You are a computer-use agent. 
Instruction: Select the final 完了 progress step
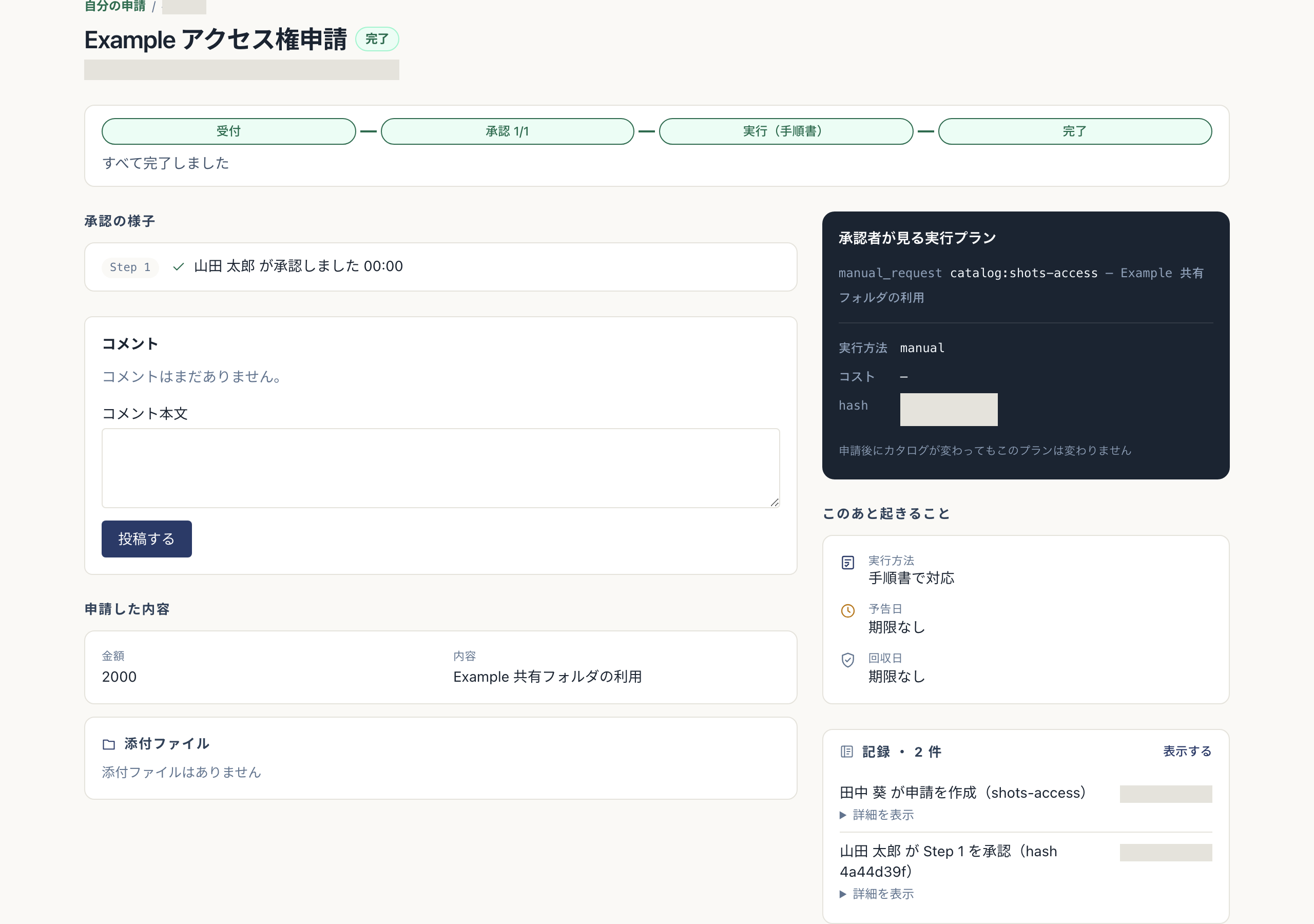point(1075,131)
